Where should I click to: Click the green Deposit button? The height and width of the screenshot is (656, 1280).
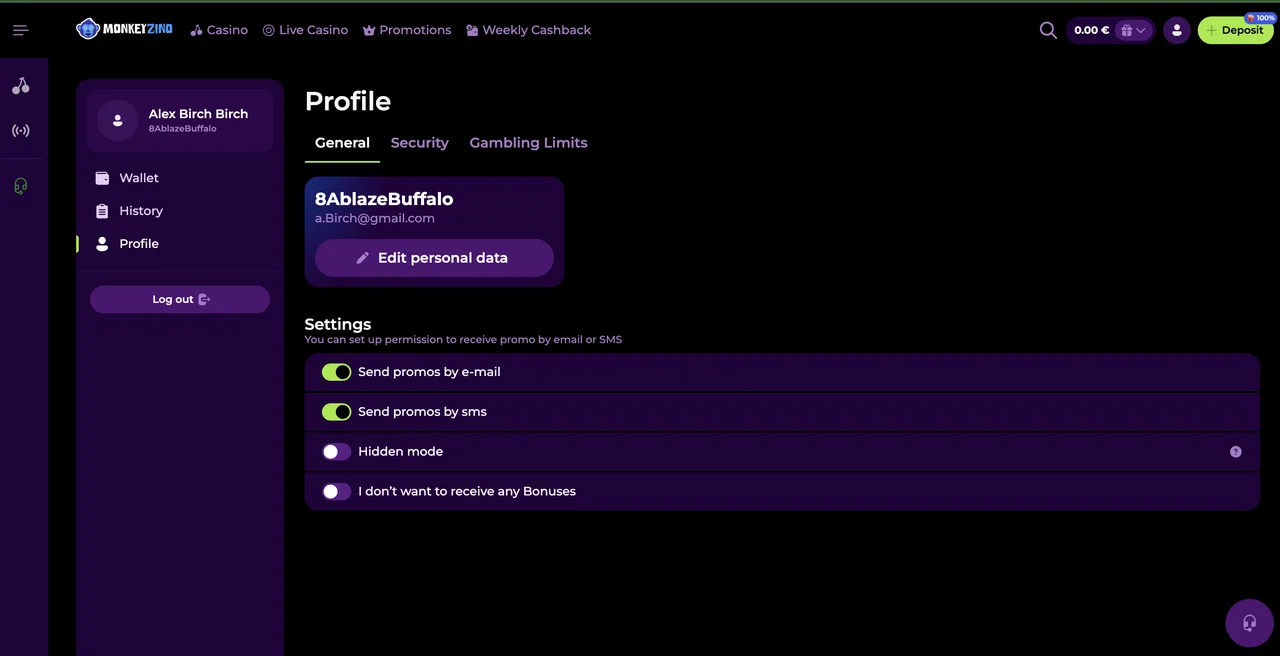1236,30
